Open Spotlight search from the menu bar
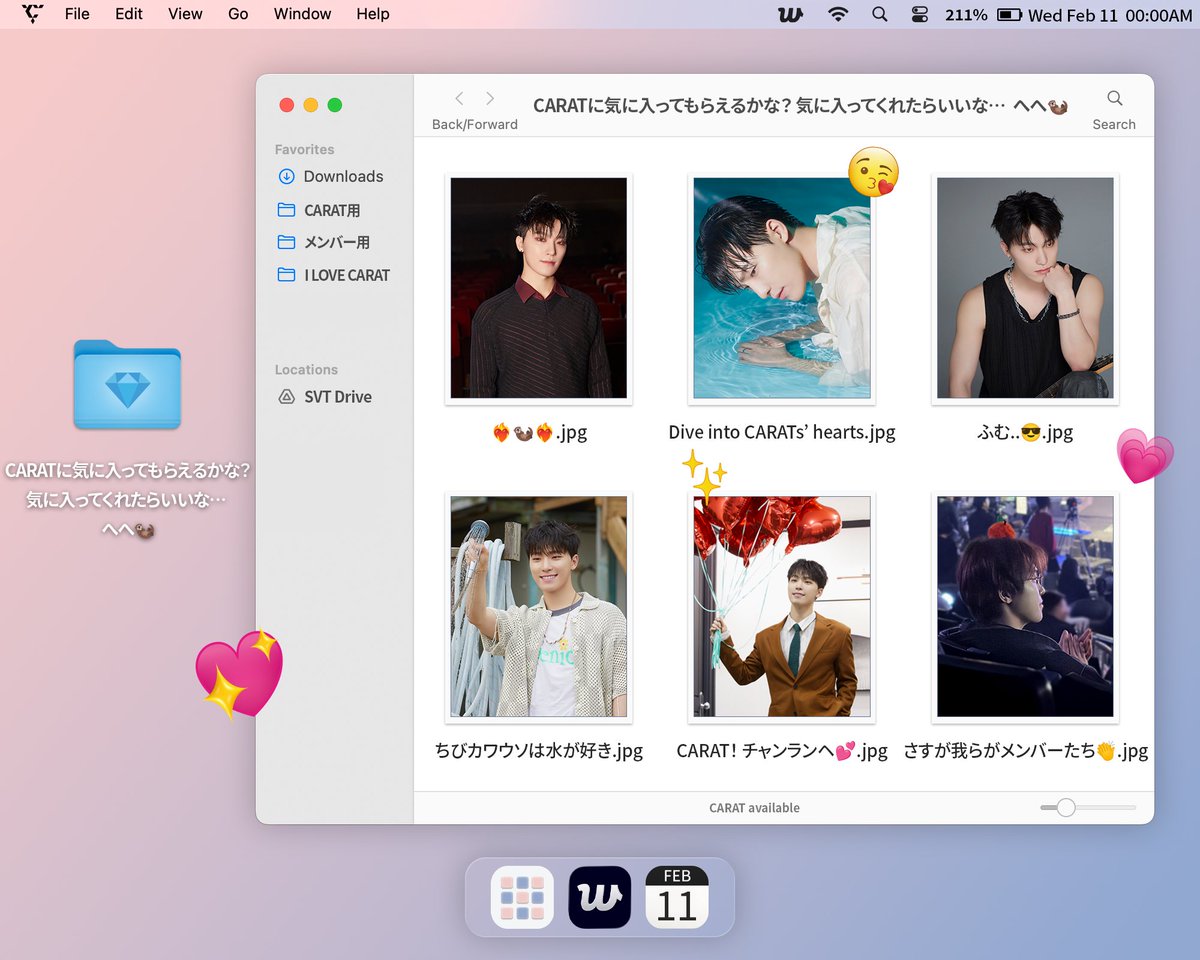Image resolution: width=1200 pixels, height=960 pixels. click(879, 14)
